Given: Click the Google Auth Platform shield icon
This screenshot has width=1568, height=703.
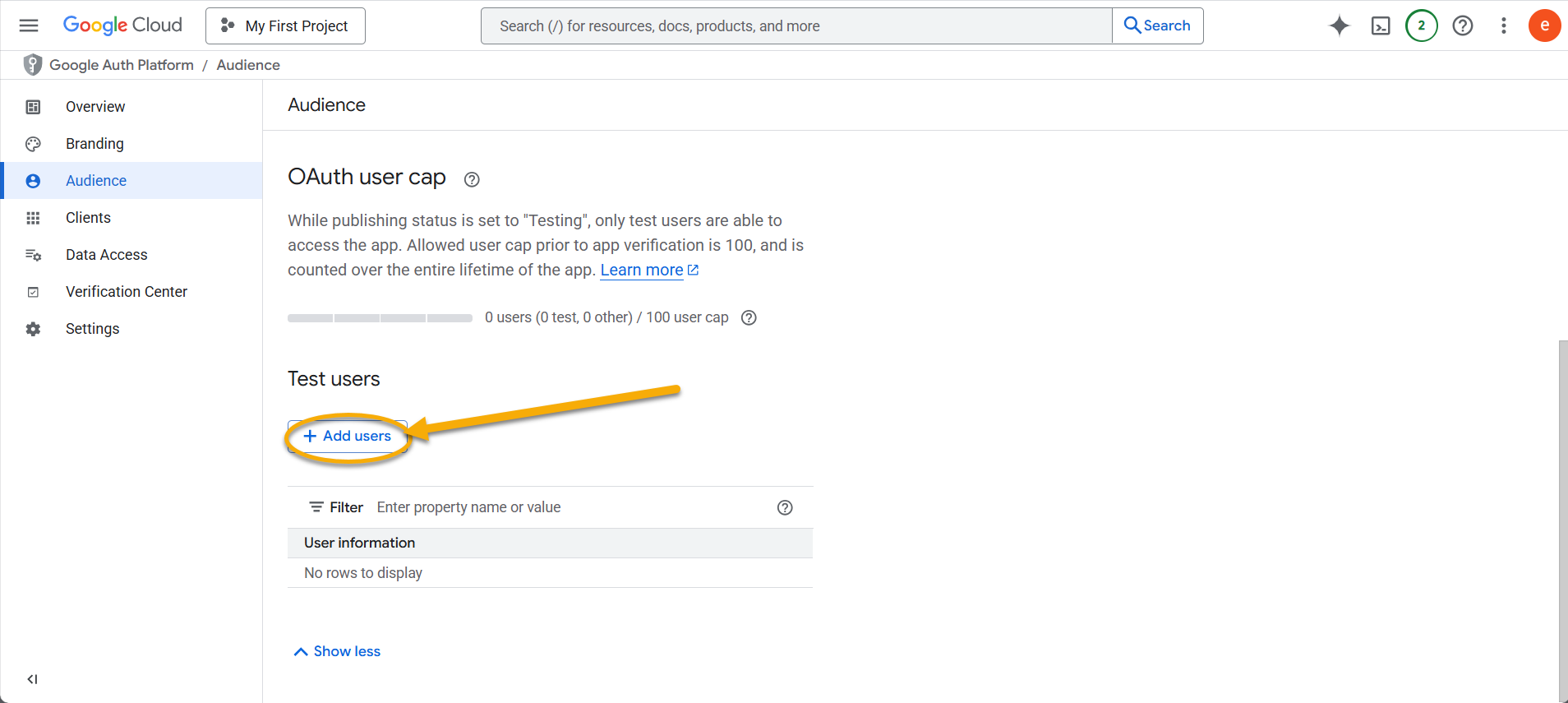Looking at the screenshot, I should [x=33, y=65].
